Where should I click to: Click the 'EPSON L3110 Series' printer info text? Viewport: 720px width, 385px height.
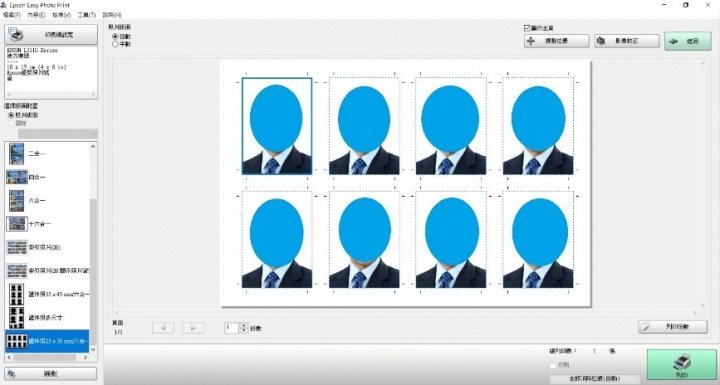[x=33, y=50]
